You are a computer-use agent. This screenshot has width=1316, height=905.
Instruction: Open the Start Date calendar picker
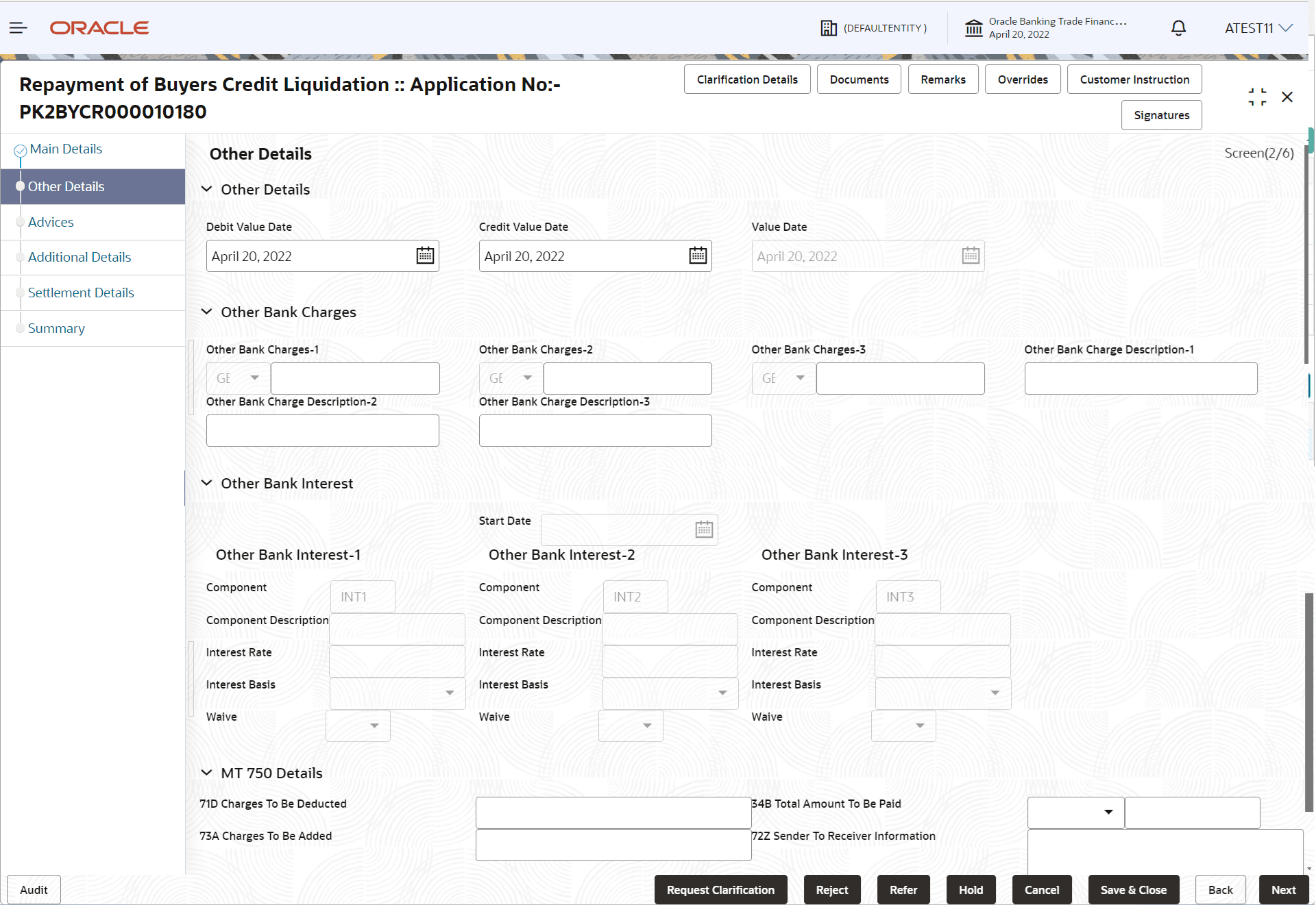tap(704, 530)
